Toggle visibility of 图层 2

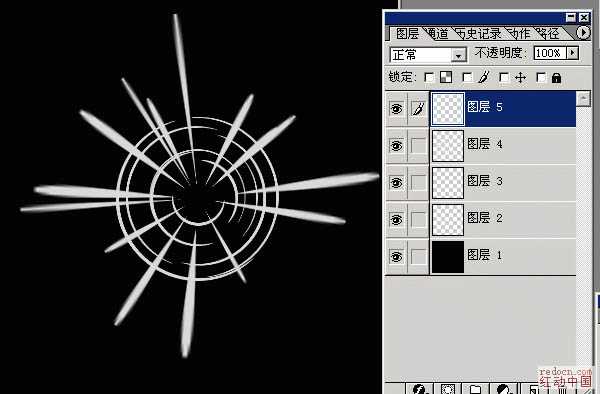click(396, 220)
